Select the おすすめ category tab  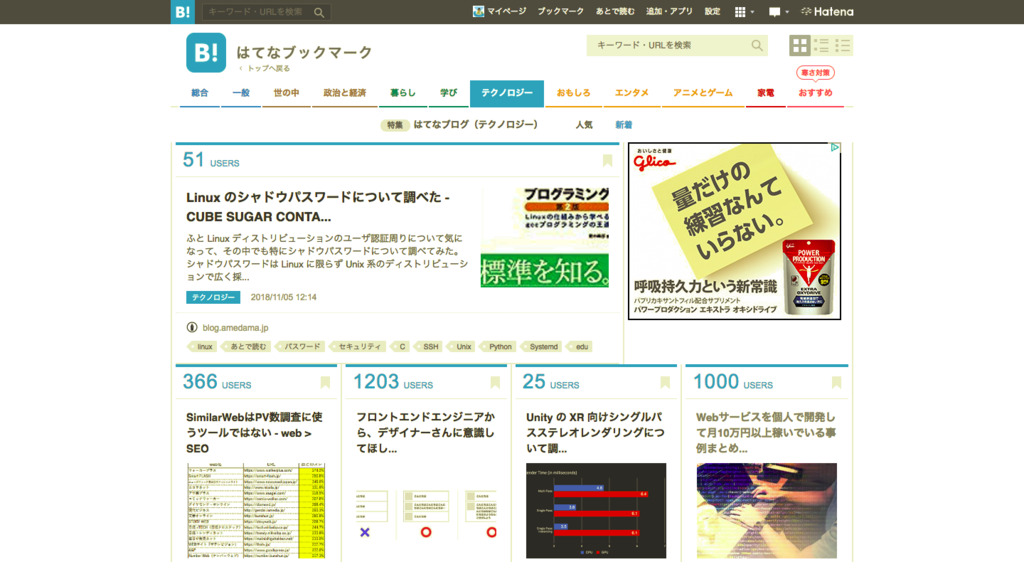click(815, 93)
